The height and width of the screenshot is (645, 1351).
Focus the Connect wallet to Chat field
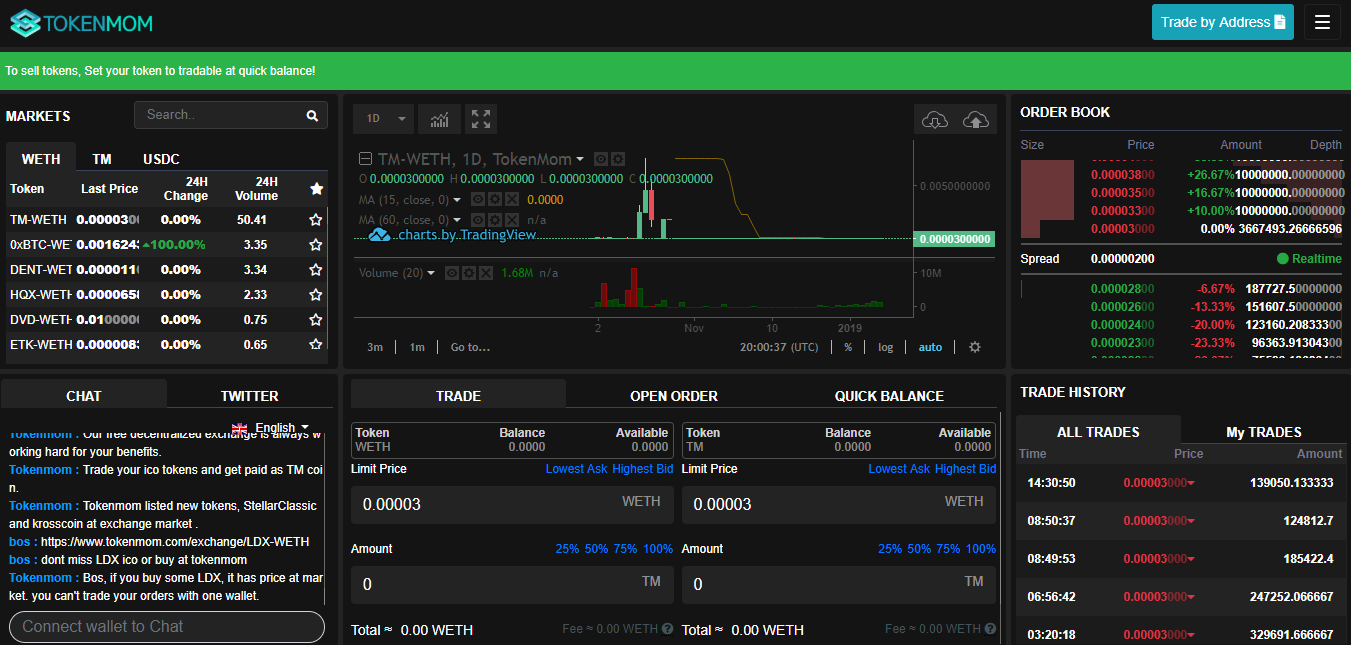click(x=167, y=627)
